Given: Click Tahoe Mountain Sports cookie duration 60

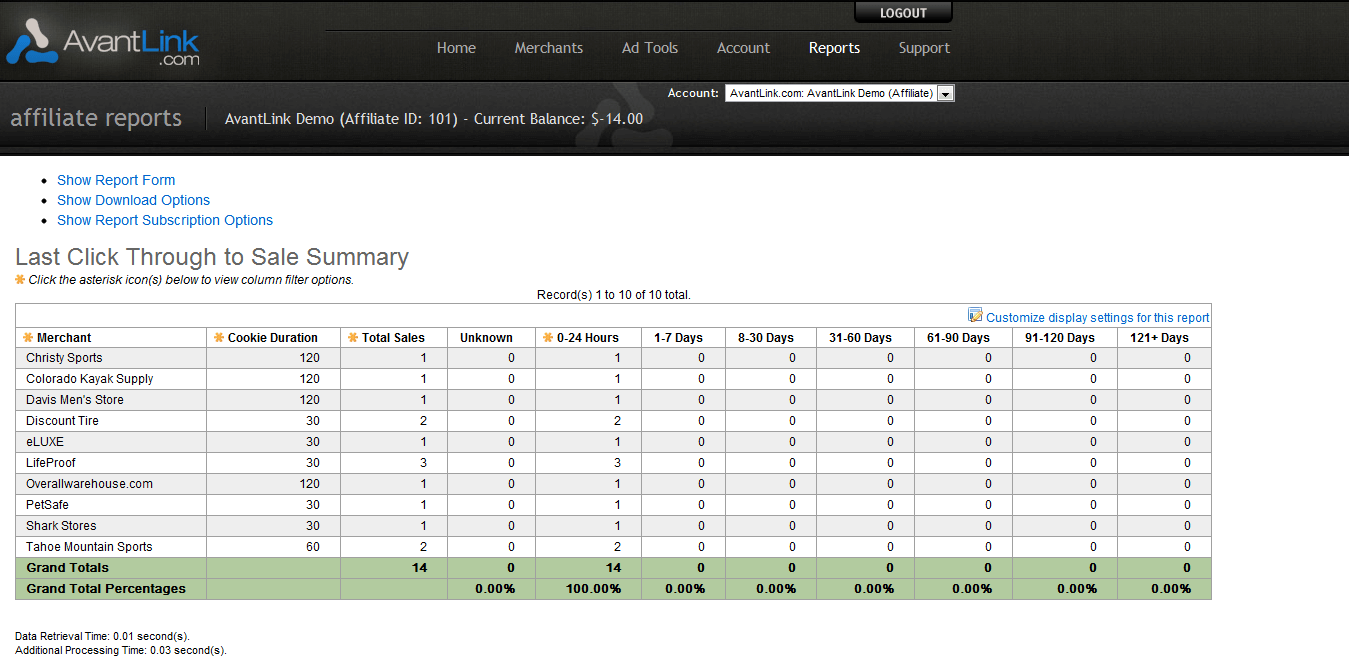Looking at the screenshot, I should (x=313, y=547).
